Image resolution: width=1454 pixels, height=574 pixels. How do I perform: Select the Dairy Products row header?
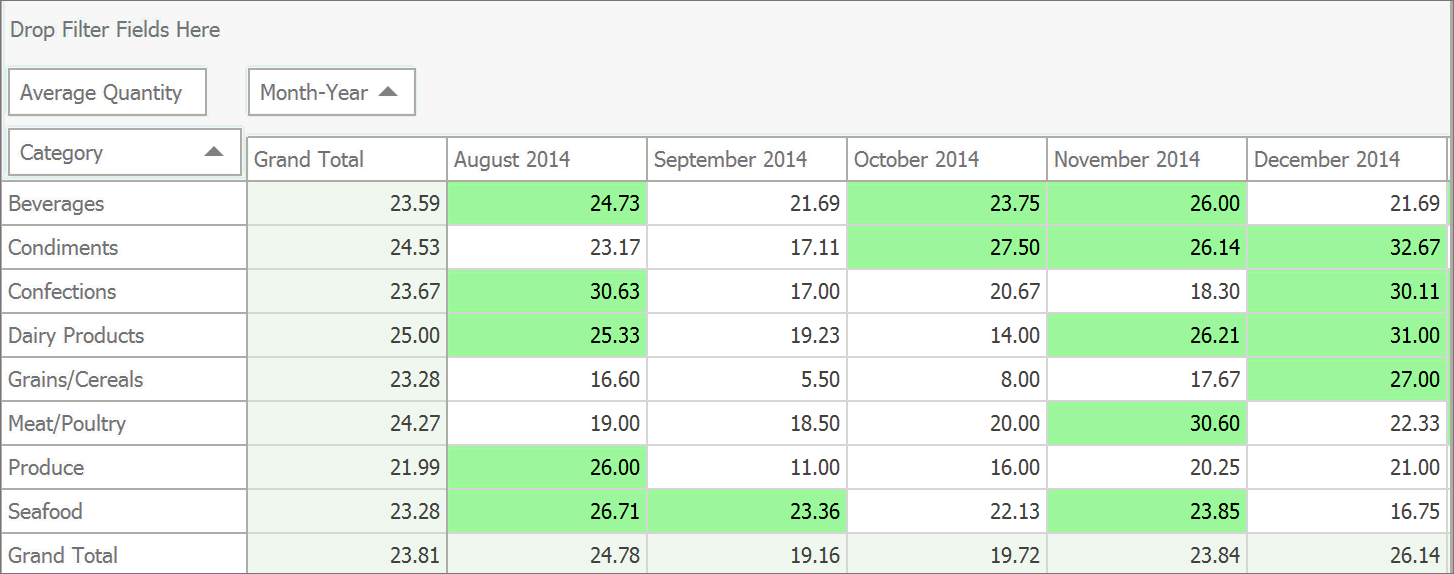pyautogui.click(x=123, y=335)
